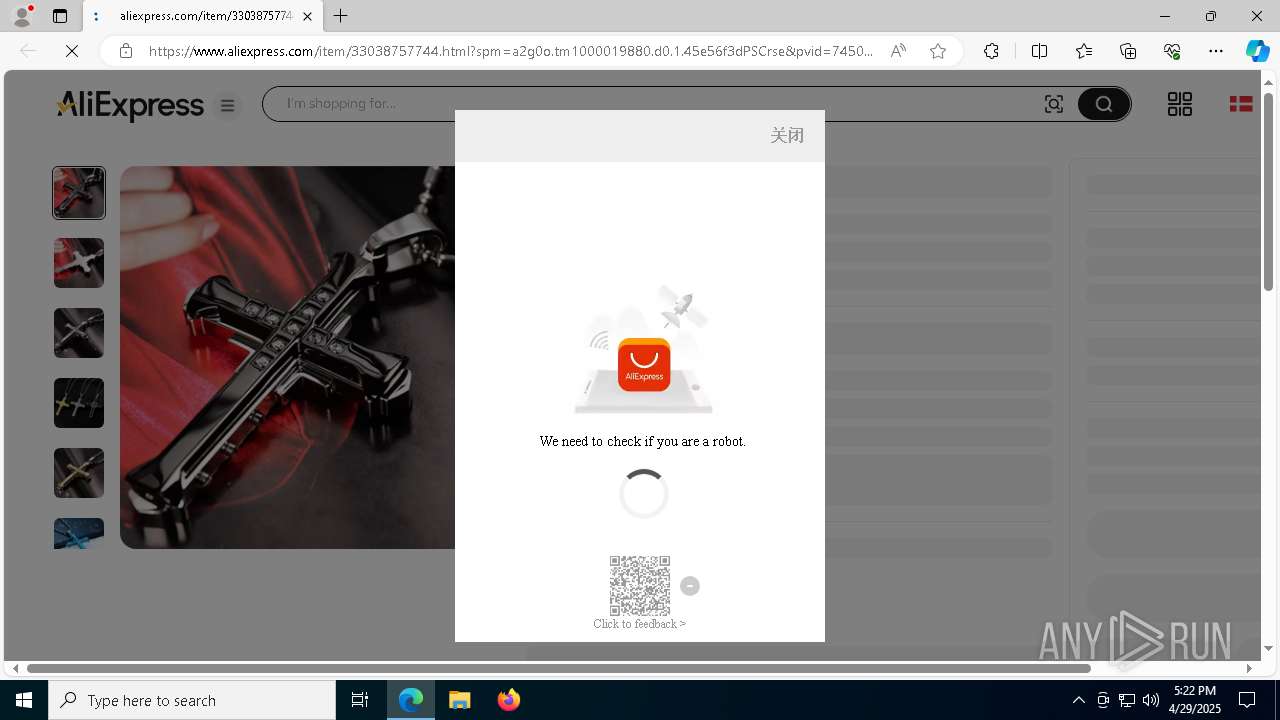This screenshot has width=1280, height=720.
Task: Open the AliExpress QR code app icon
Action: click(x=1180, y=104)
